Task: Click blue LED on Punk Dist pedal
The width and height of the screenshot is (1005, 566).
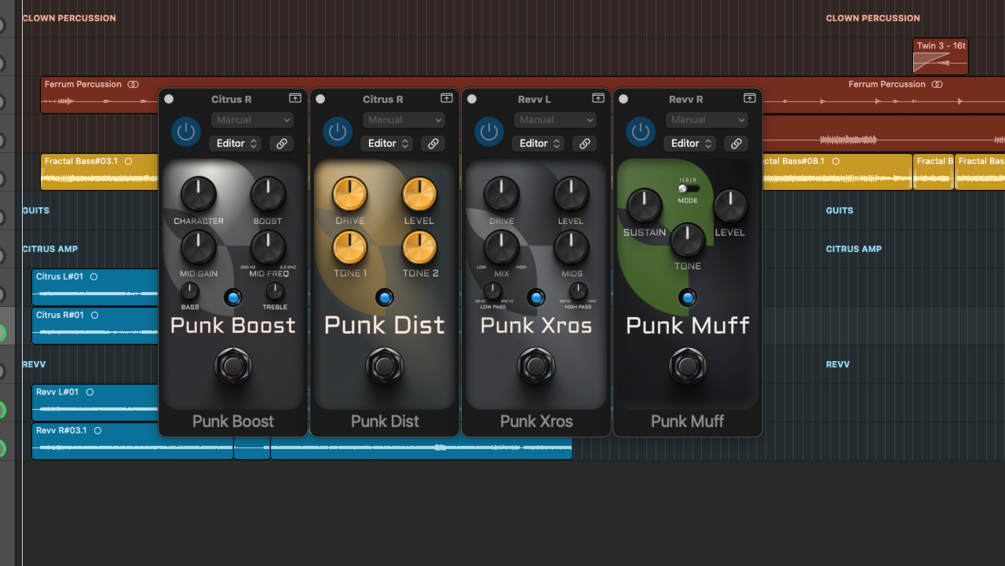Action: [385, 297]
